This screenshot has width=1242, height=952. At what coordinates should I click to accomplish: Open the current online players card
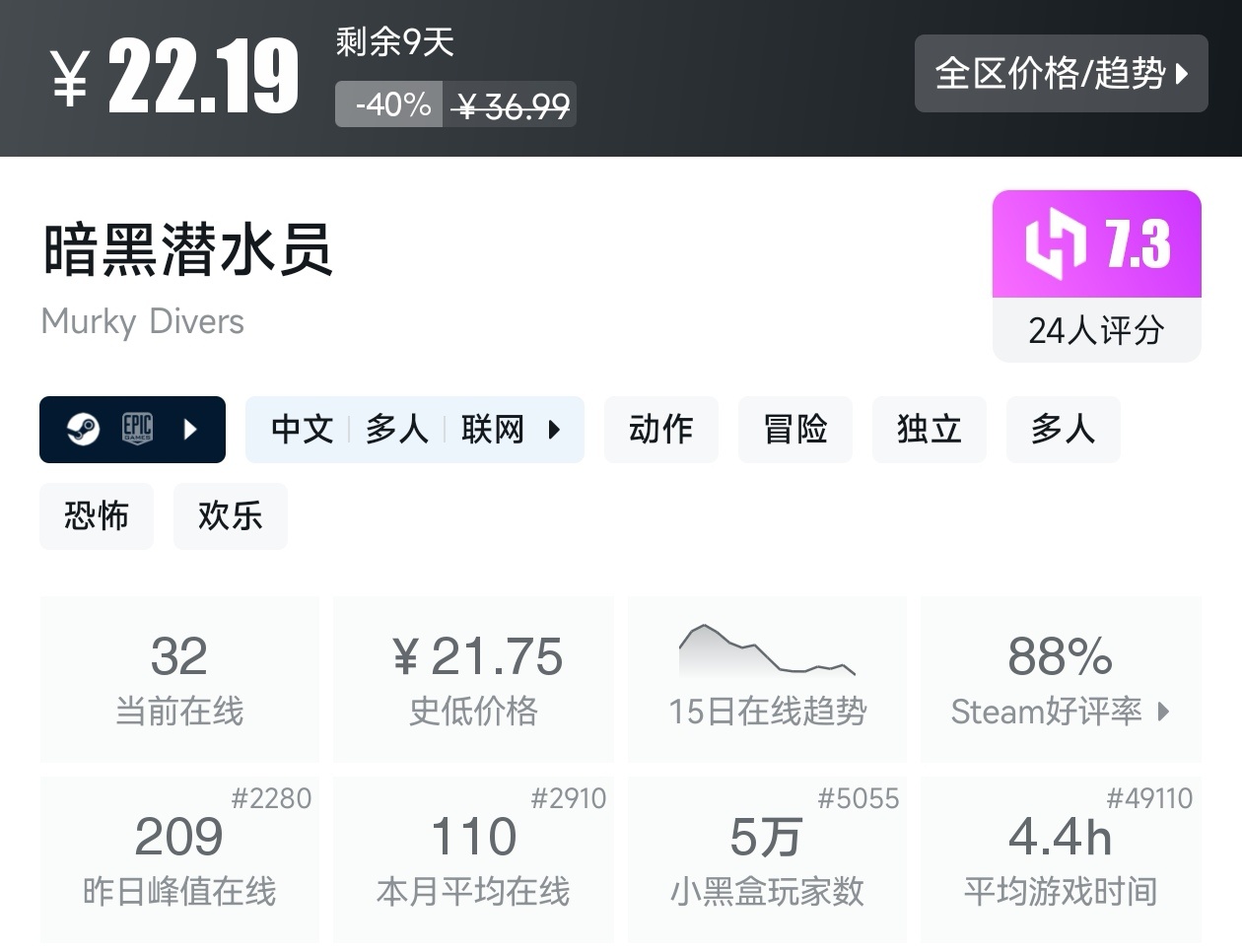178,678
